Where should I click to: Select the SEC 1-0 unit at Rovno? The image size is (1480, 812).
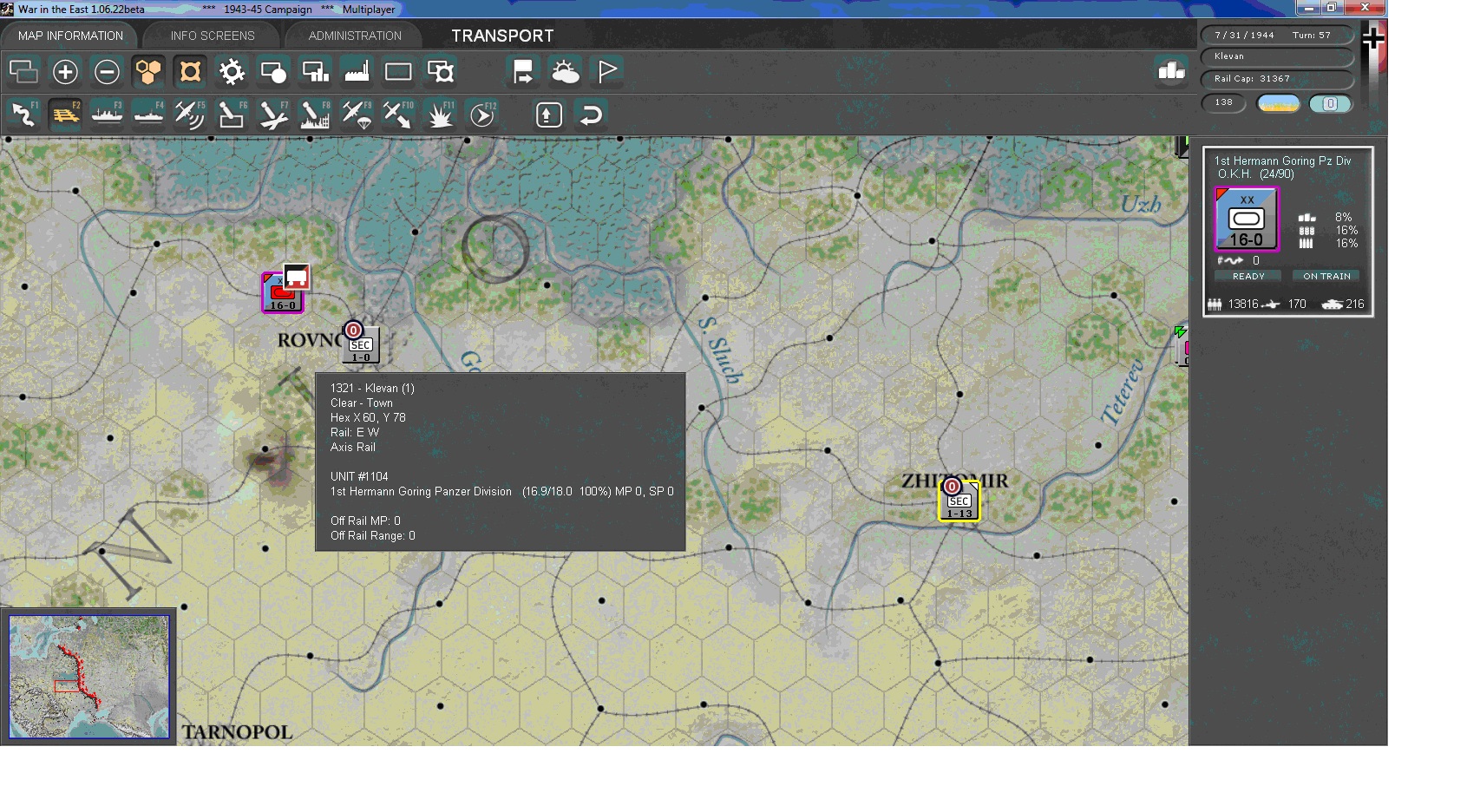click(360, 346)
